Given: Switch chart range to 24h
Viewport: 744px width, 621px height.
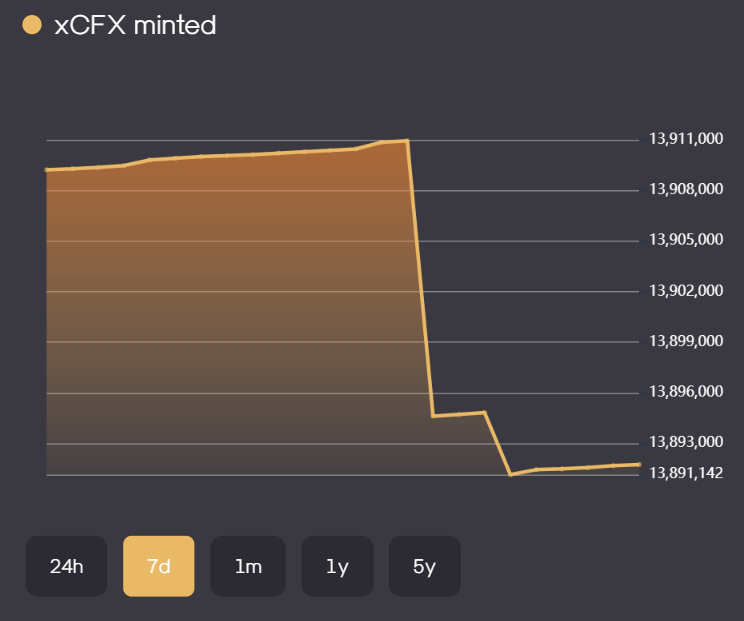Looking at the screenshot, I should coord(66,566).
